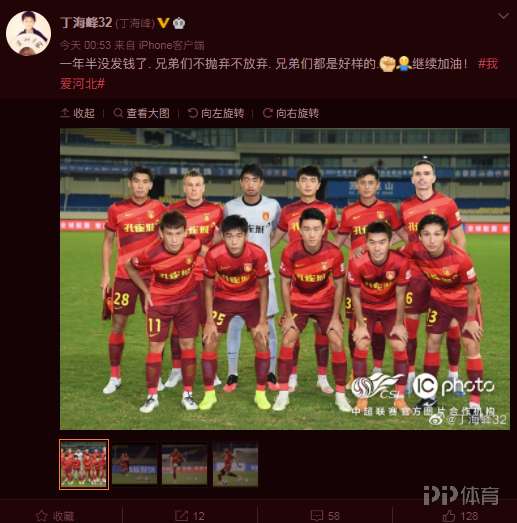The height and width of the screenshot is (523, 517).
Task: Collapse the image with 收起
Action: coord(78,113)
